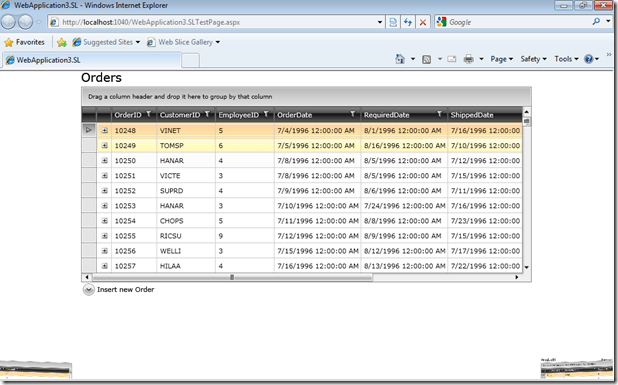Expand row details for order 10252
The width and height of the screenshot is (618, 385).
pos(104,191)
